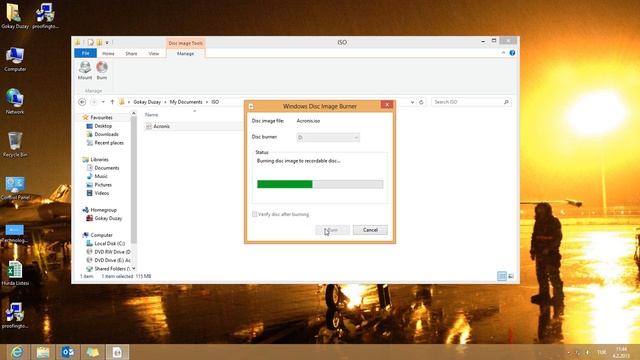Open Downloads under Favourites
Viewport: 640px width, 360px height.
point(106,134)
